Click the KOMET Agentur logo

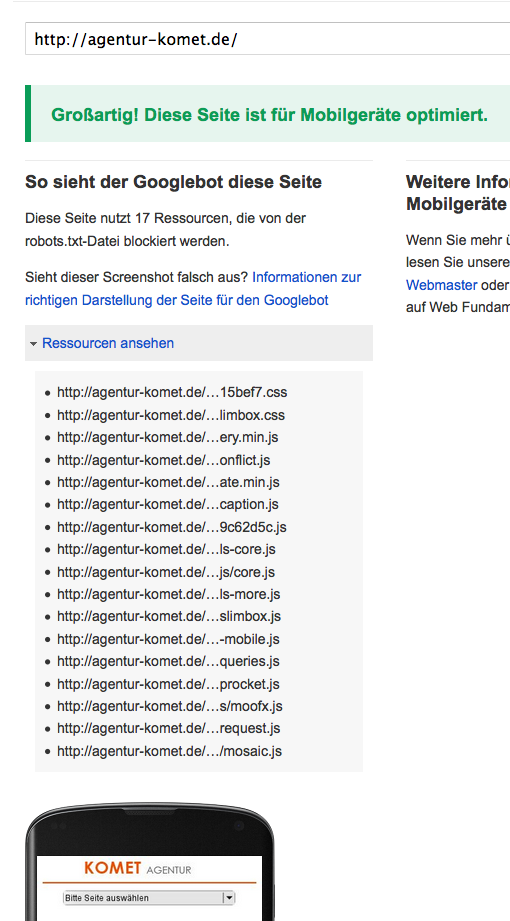pyautogui.click(x=138, y=869)
